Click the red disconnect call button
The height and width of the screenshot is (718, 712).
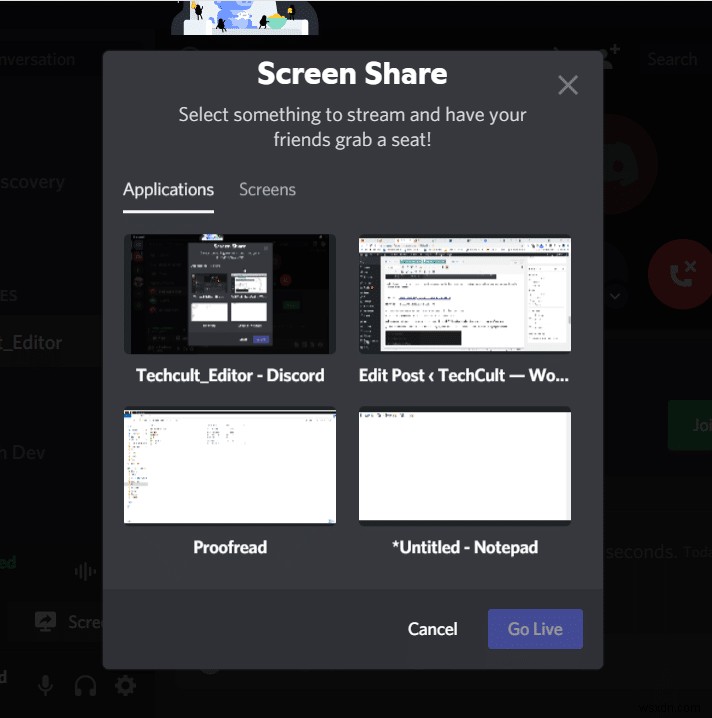point(680,274)
